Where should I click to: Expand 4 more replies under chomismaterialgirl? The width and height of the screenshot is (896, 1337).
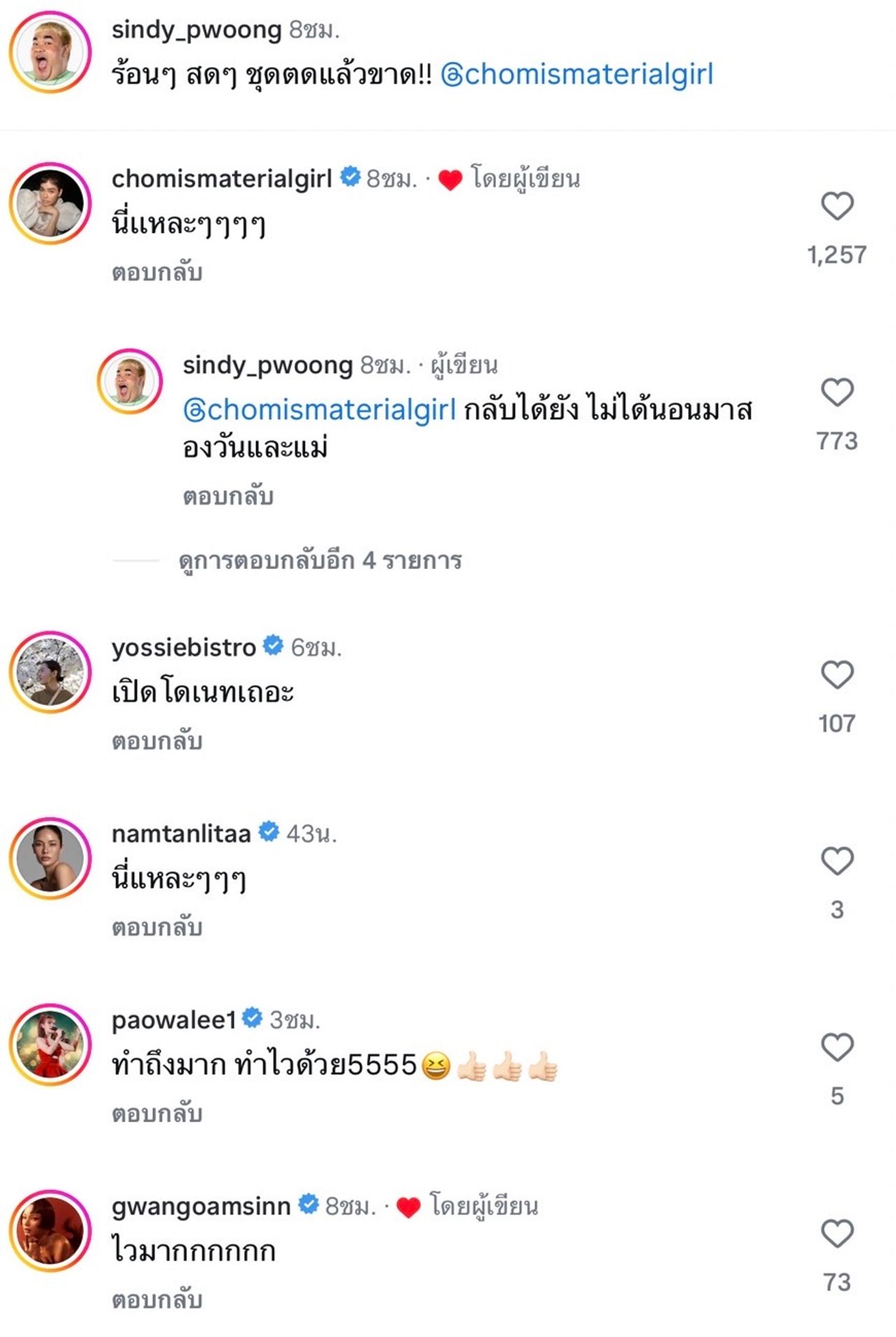320,561
